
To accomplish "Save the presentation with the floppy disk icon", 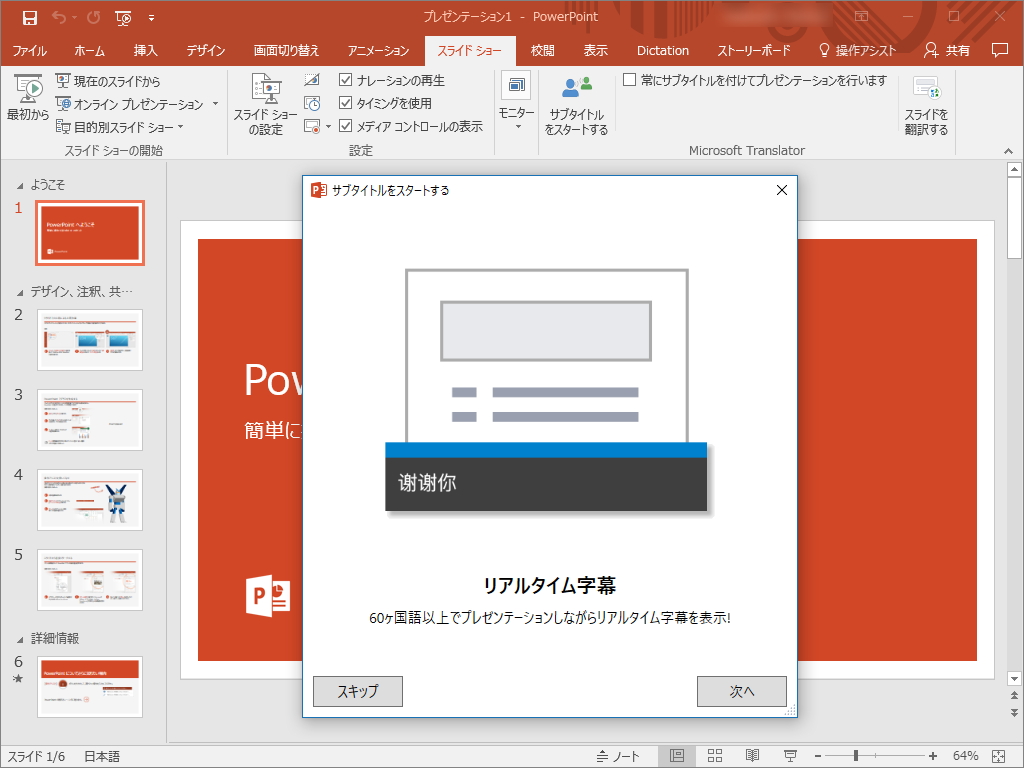I will point(29,18).
